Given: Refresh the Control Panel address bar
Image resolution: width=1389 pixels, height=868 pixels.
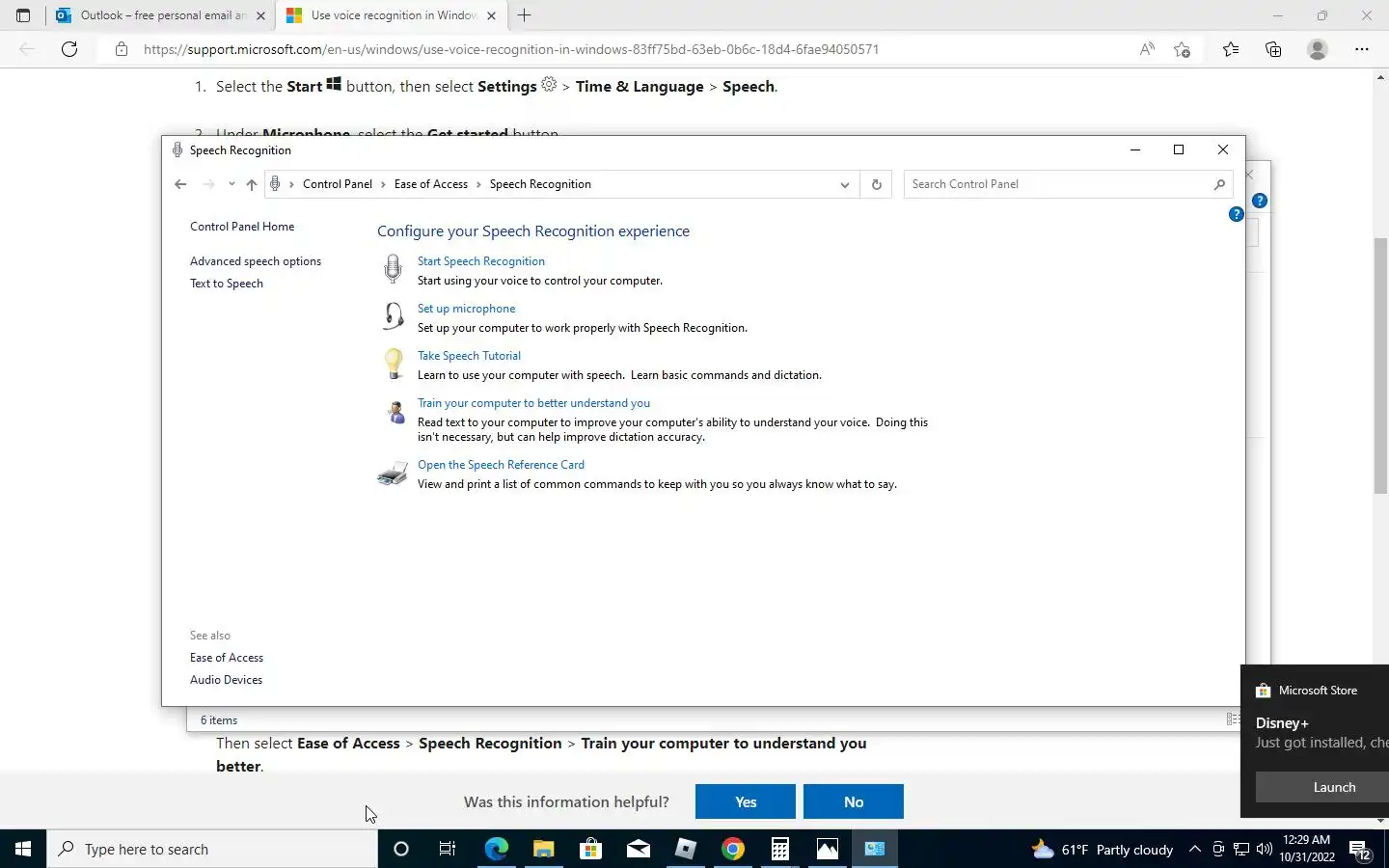Looking at the screenshot, I should tap(876, 184).
